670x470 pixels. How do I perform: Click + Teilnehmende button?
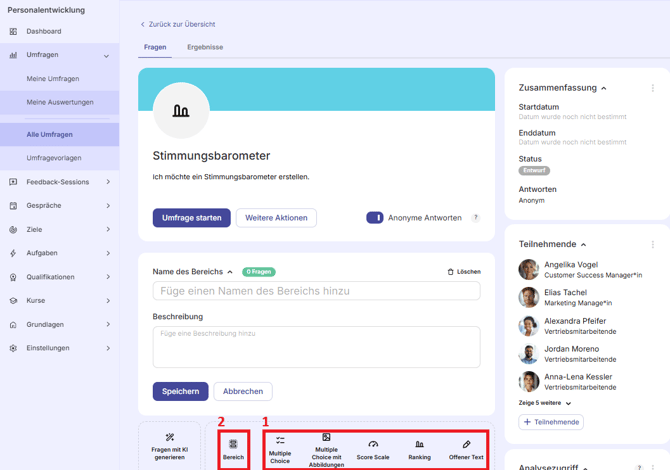[x=551, y=422]
